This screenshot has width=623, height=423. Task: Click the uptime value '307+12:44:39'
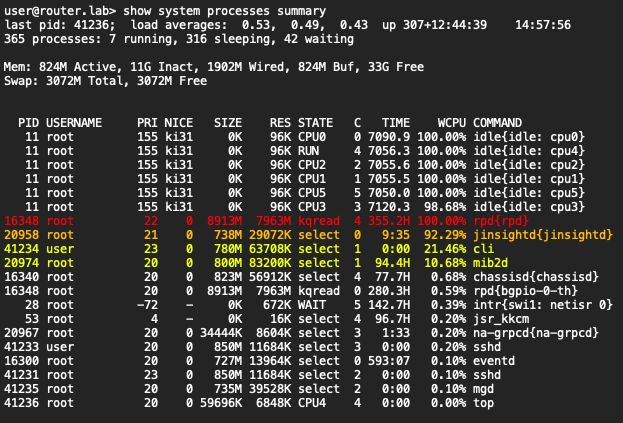click(x=445, y=25)
